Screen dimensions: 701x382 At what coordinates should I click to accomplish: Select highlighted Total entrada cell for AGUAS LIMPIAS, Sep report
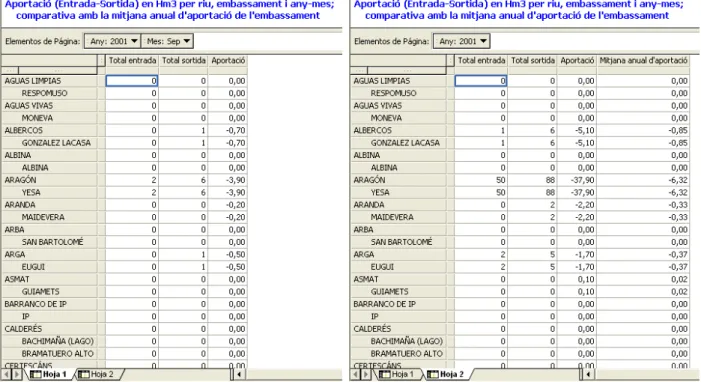[132, 81]
